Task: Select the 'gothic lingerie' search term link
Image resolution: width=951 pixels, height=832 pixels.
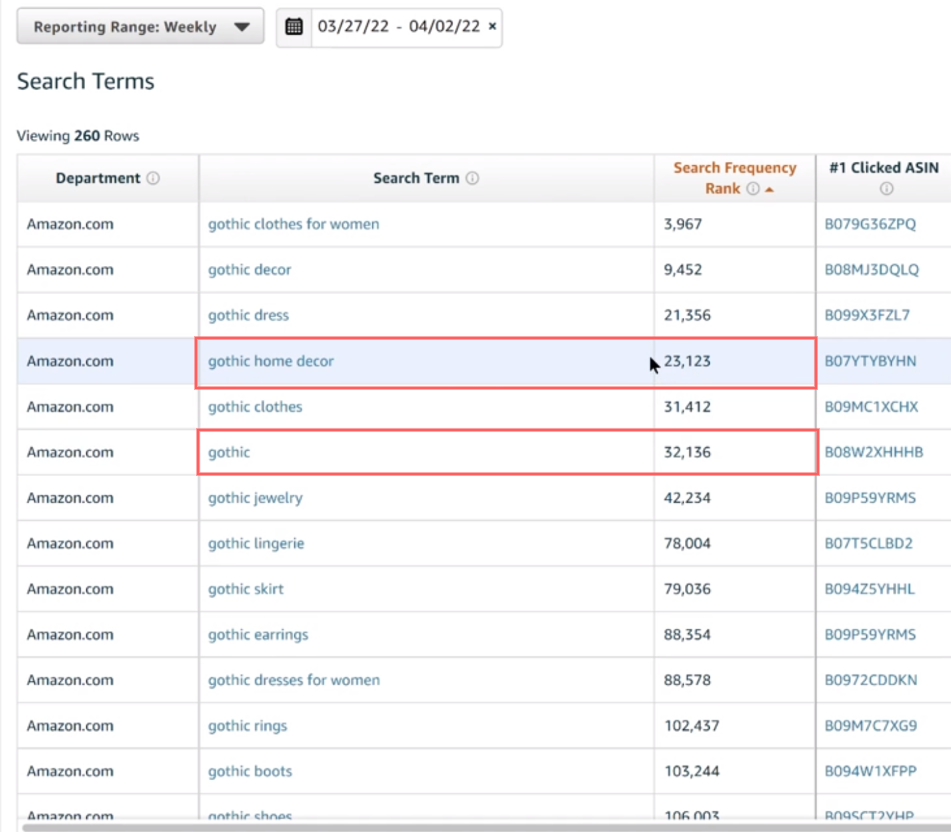Action: click(x=256, y=543)
